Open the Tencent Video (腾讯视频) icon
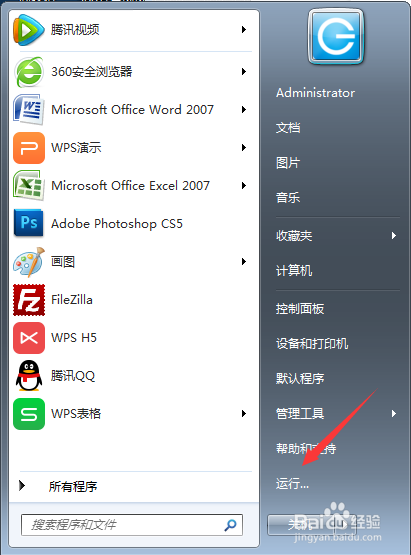The height and width of the screenshot is (555, 411). click(29, 30)
